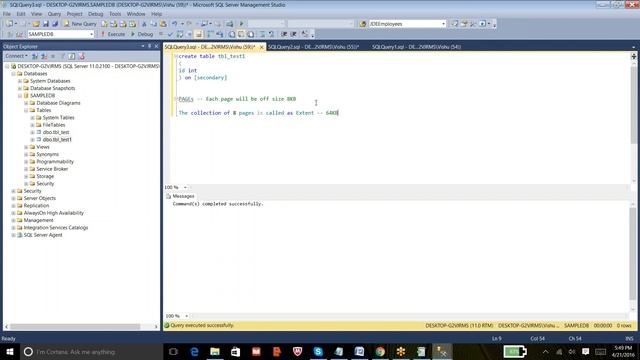This screenshot has height=360, width=640.
Task: Click Execute to run the query
Action: click(113, 34)
